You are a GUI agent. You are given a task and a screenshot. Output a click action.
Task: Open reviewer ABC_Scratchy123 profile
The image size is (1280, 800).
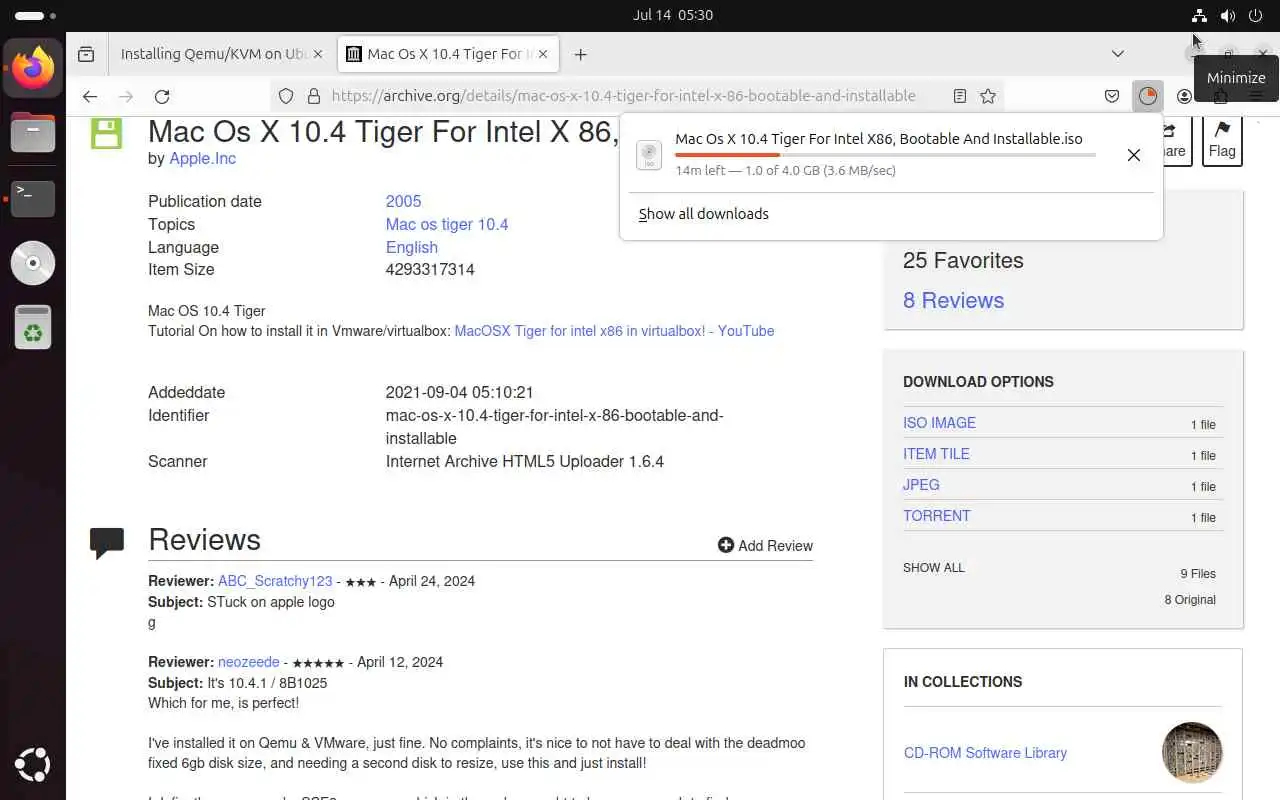pyautogui.click(x=275, y=581)
